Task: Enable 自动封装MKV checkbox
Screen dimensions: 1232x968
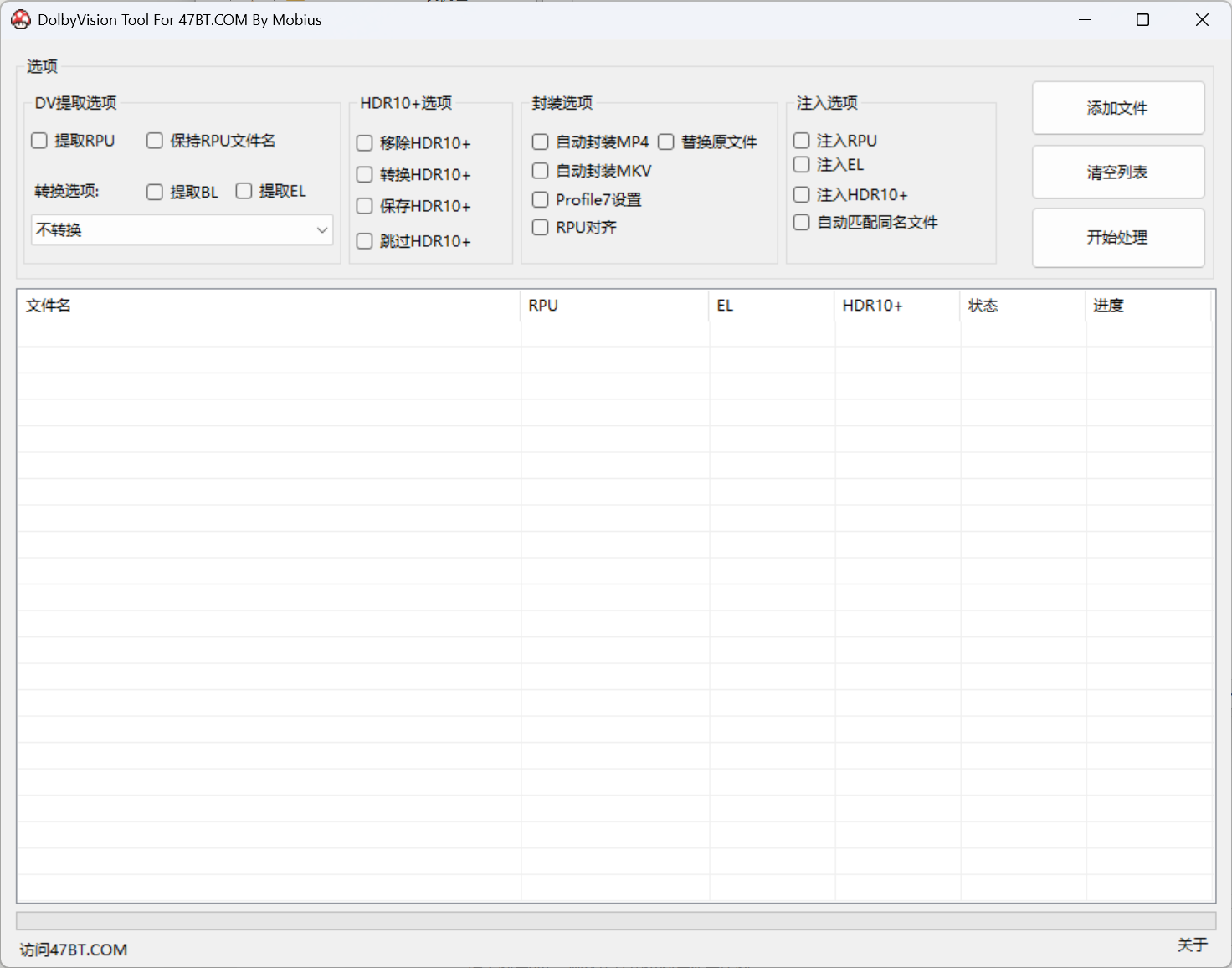Action: [x=541, y=171]
